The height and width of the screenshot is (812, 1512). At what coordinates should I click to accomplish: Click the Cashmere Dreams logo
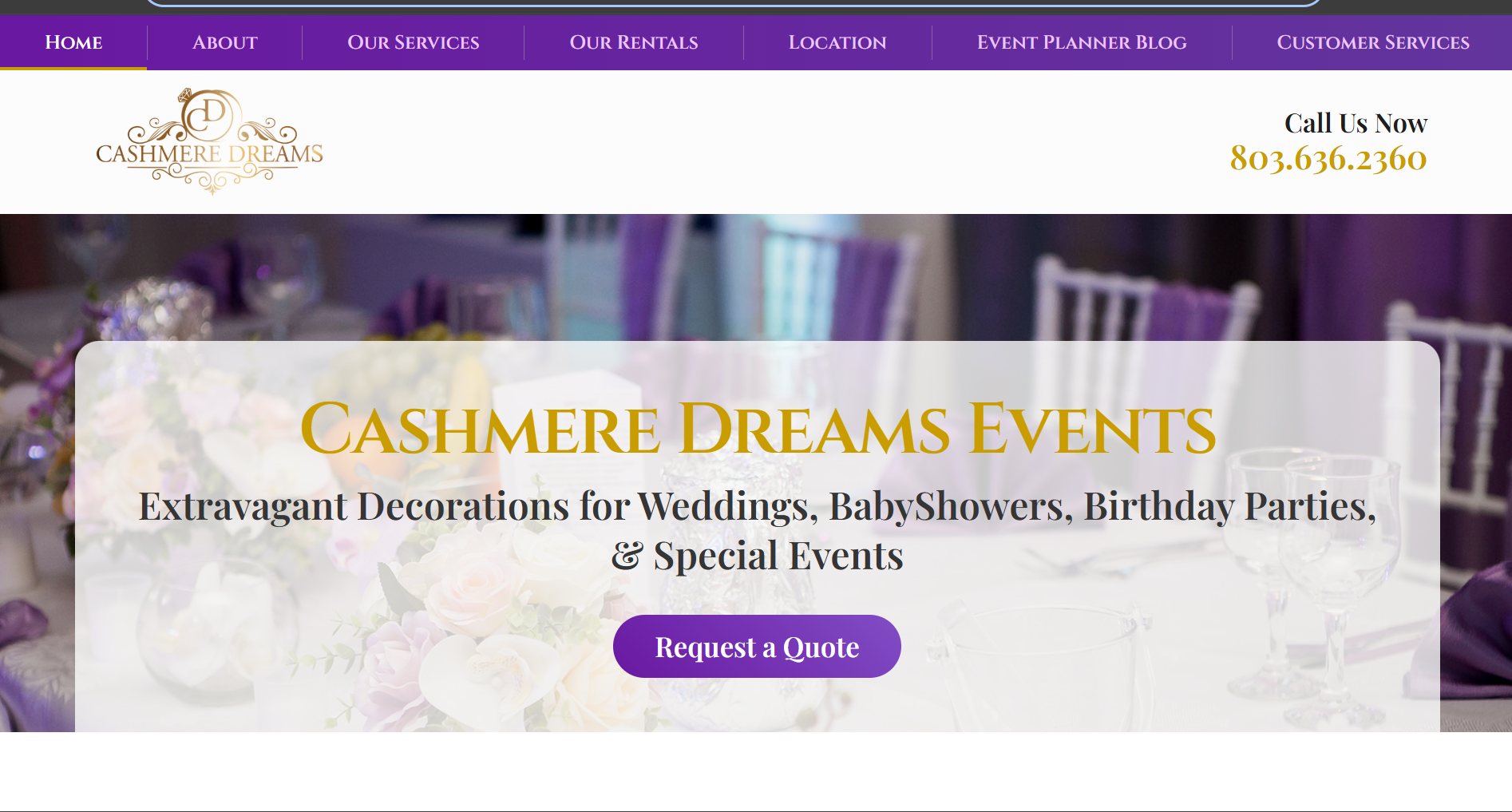coord(209,141)
